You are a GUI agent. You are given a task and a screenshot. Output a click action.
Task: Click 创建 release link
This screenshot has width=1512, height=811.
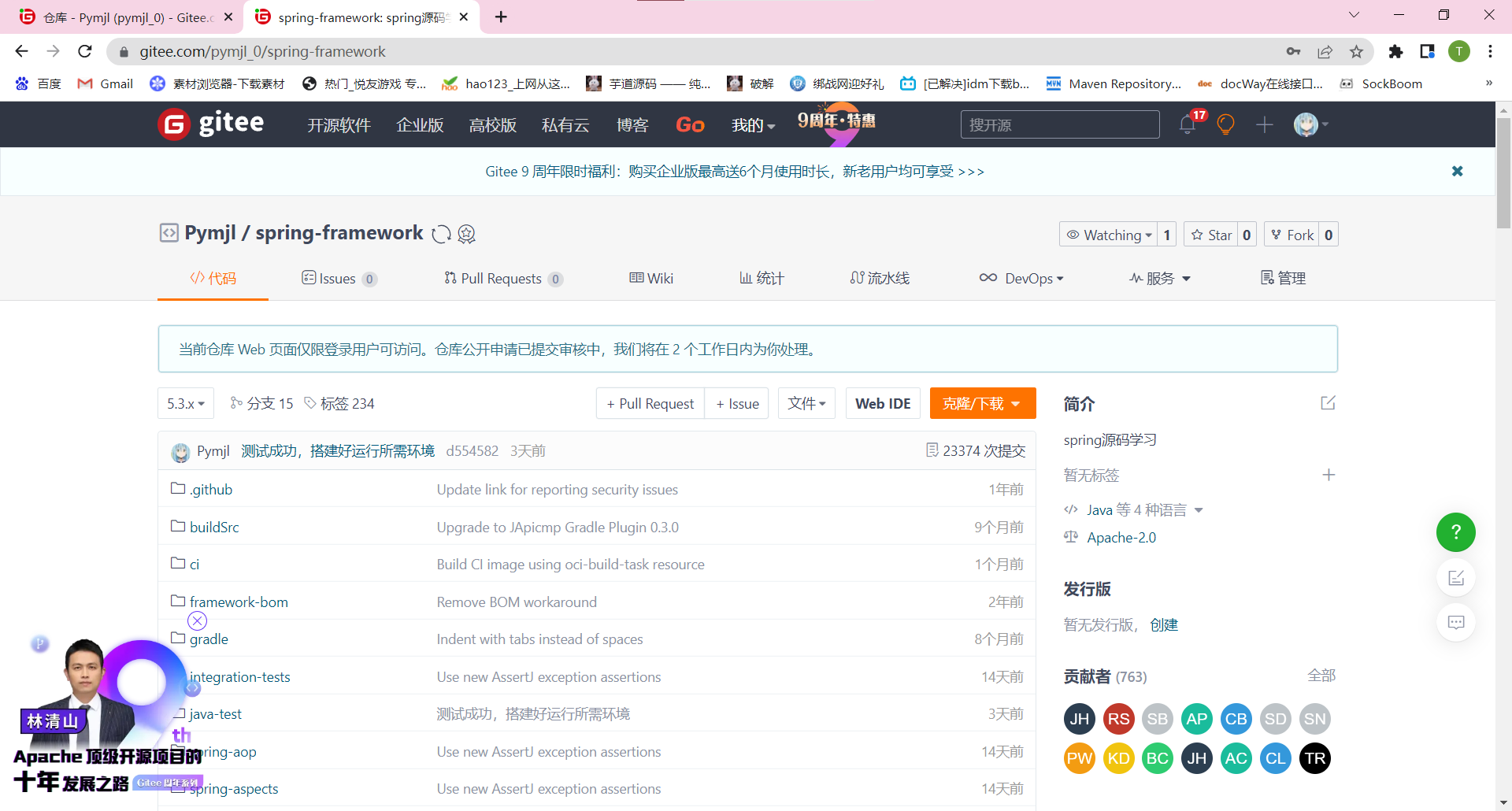[x=1164, y=624]
